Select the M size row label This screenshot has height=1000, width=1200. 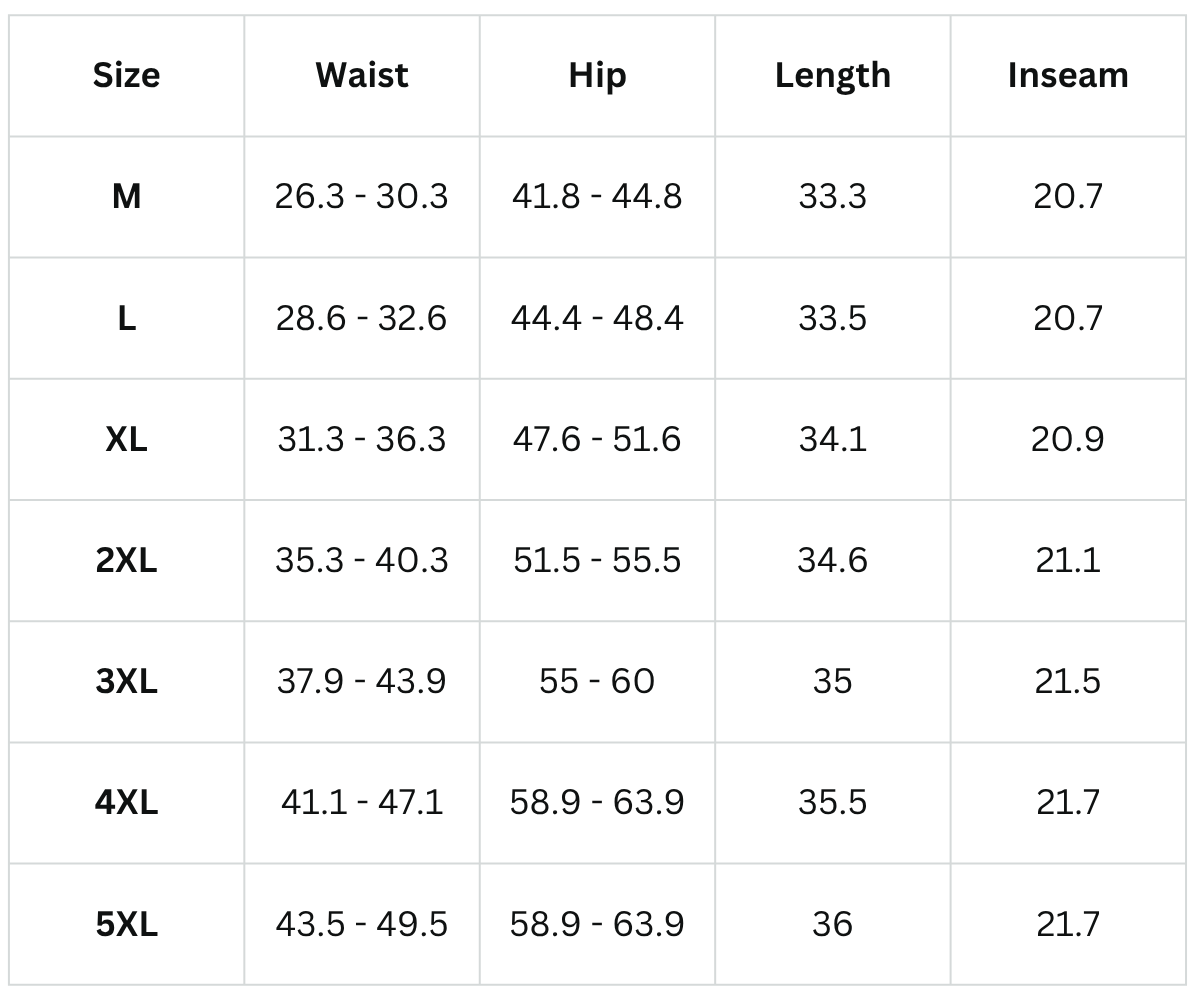click(126, 196)
